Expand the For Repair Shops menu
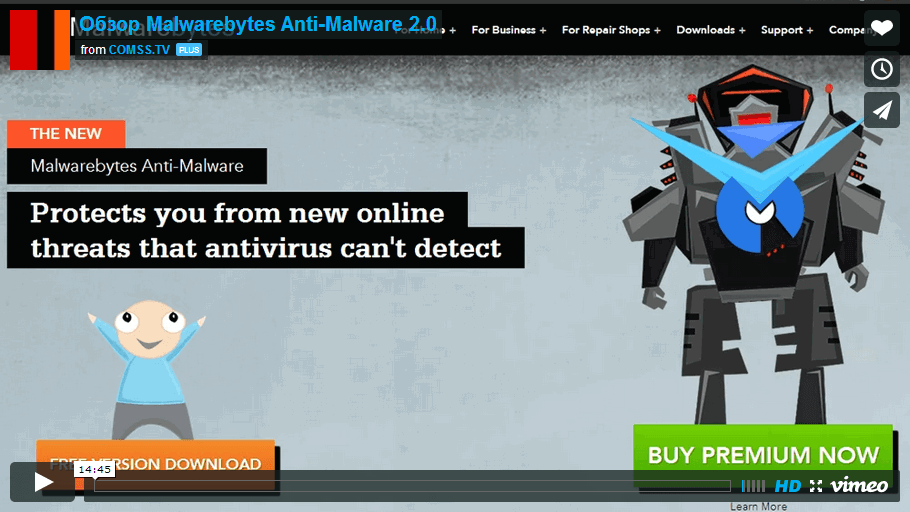The width and height of the screenshot is (910, 512). (611, 30)
